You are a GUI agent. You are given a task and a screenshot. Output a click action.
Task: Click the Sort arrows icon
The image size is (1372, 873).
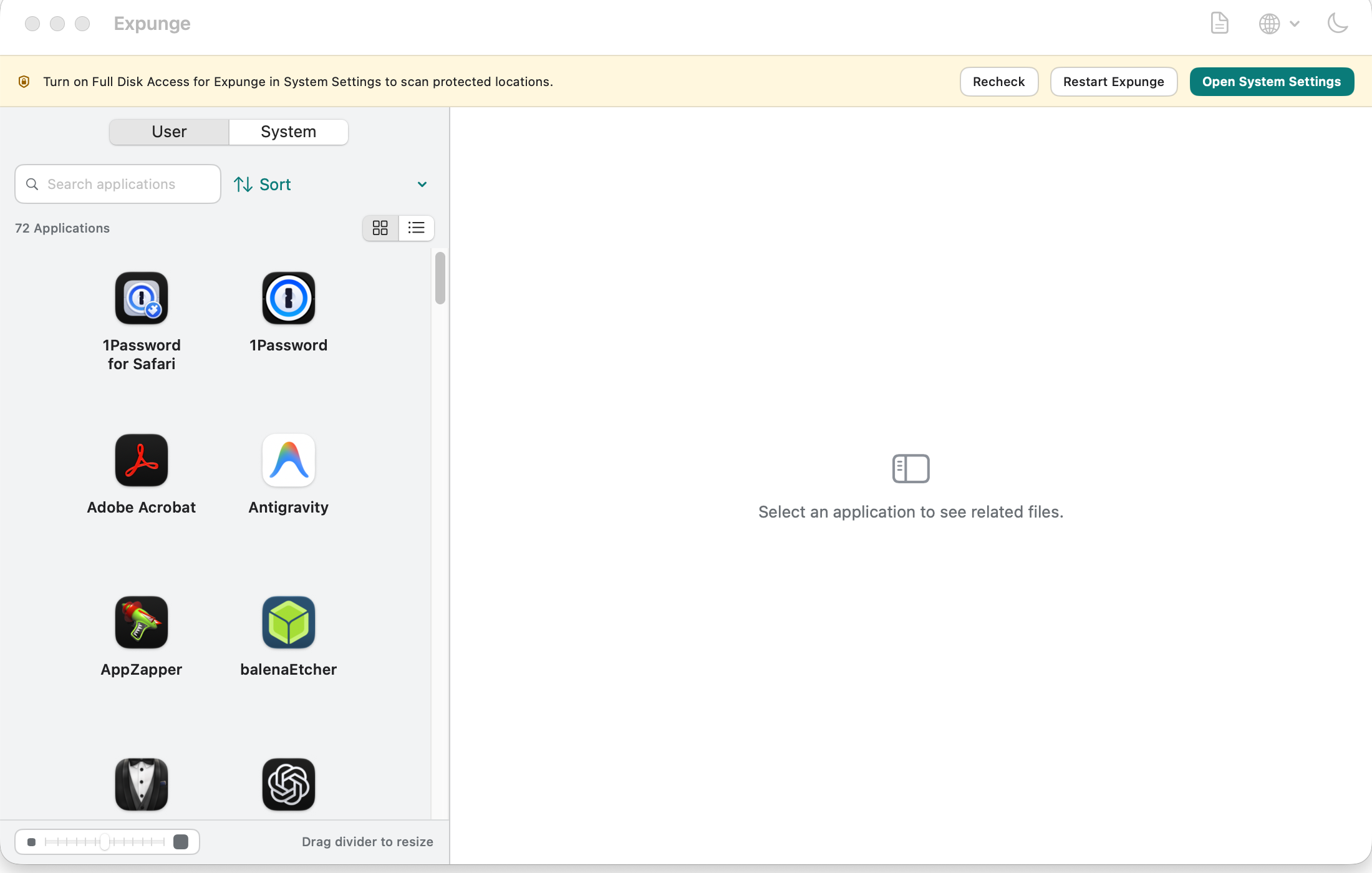click(x=243, y=184)
